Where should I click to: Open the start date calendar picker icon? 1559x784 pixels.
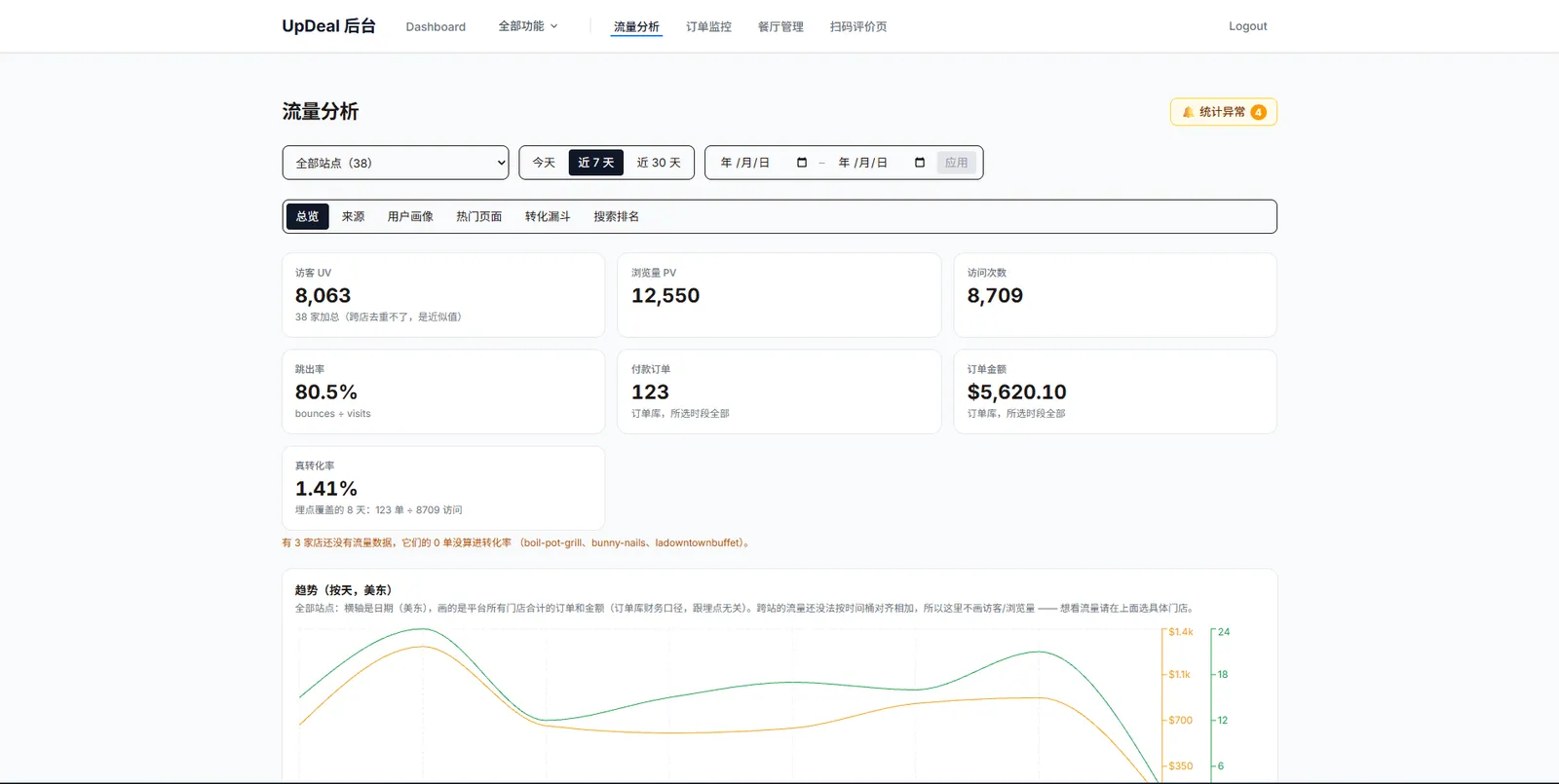(802, 163)
